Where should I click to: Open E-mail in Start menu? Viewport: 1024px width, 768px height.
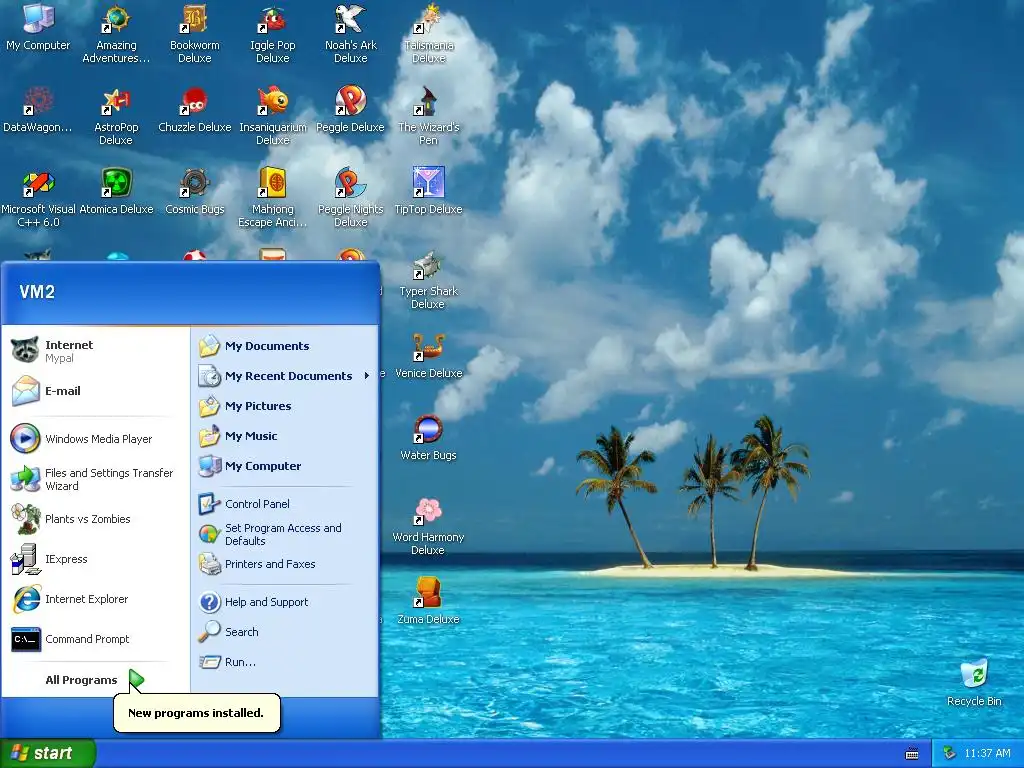[95, 391]
